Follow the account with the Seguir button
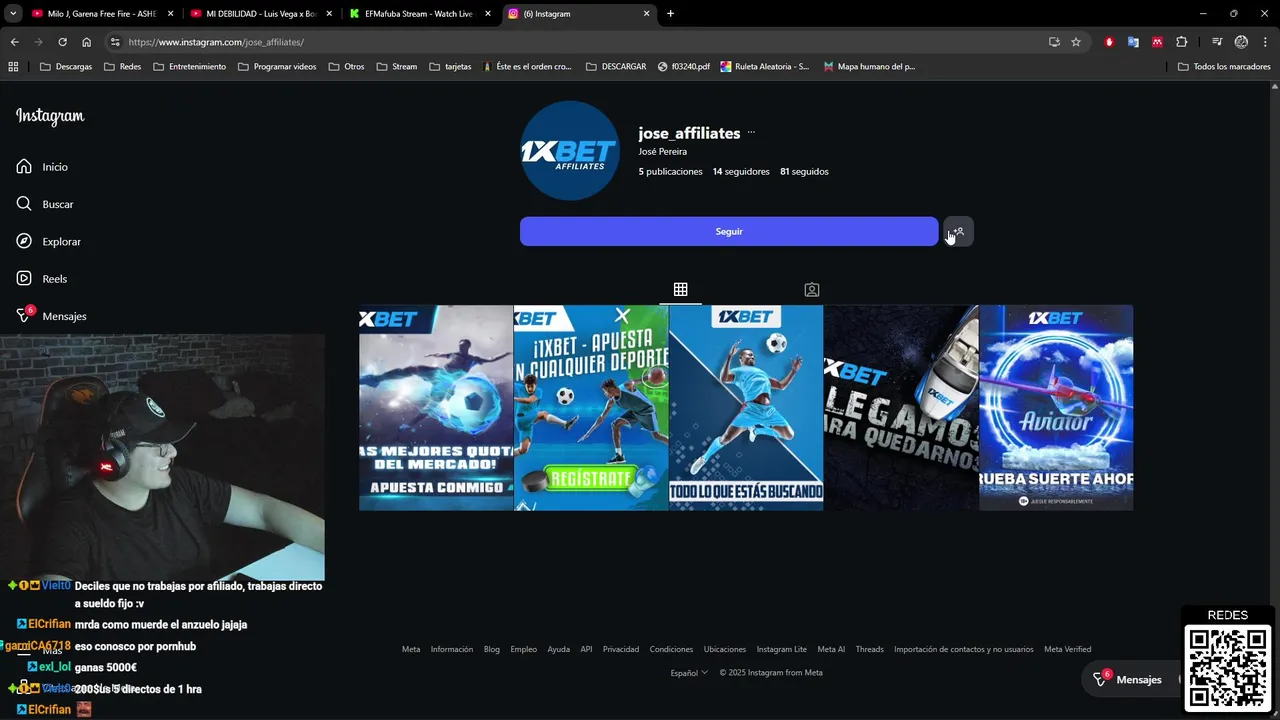1280x720 pixels. (x=729, y=232)
